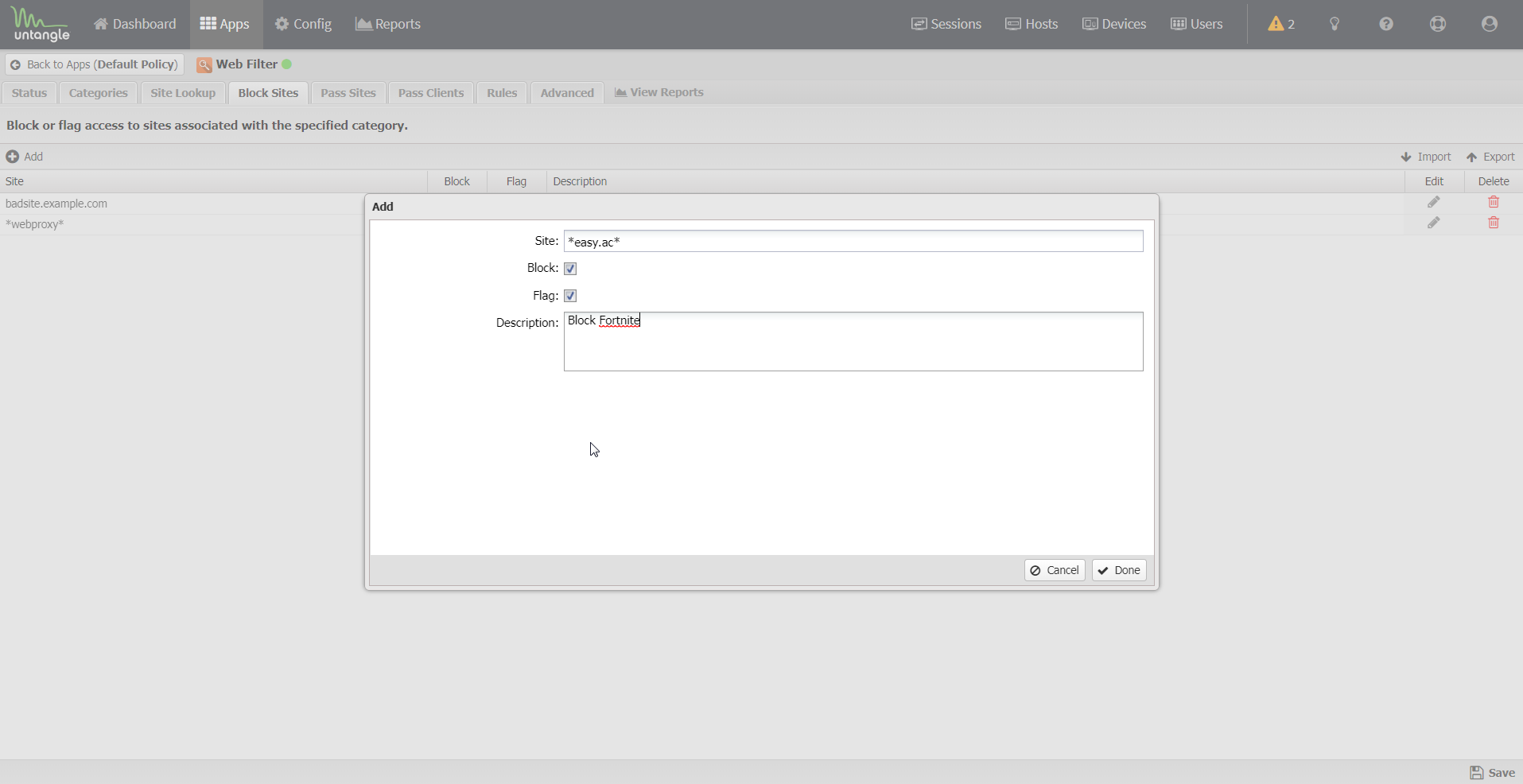Click the lightbulb suggestions icon
The height and width of the screenshot is (784, 1523).
pyautogui.click(x=1335, y=24)
